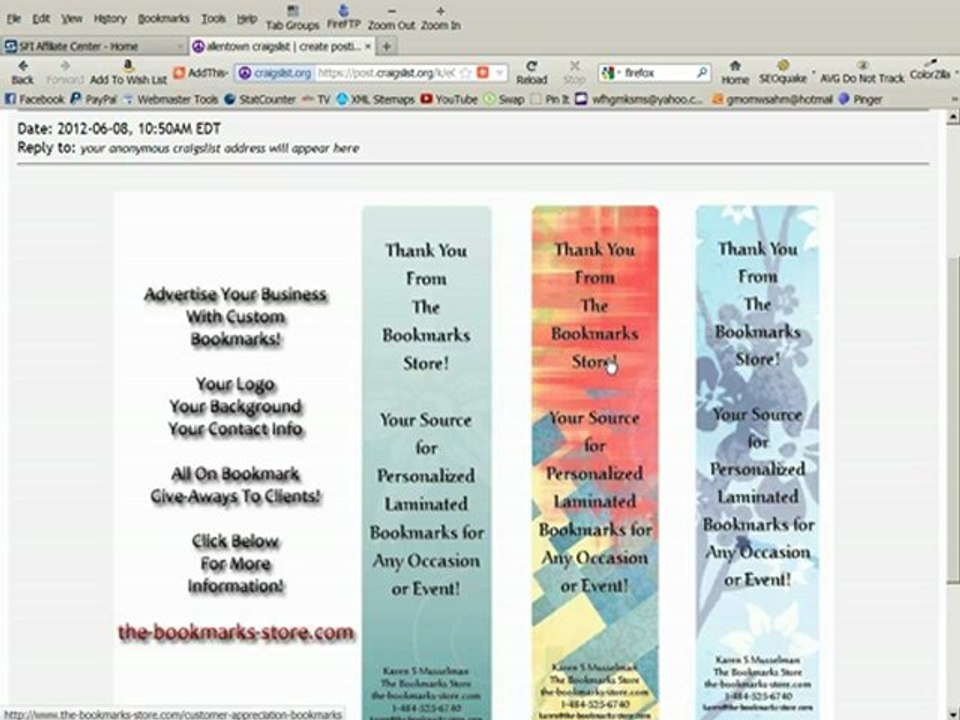The width and height of the screenshot is (960, 720).
Task: Open the Facebook bookmark
Action: [x=35, y=99]
